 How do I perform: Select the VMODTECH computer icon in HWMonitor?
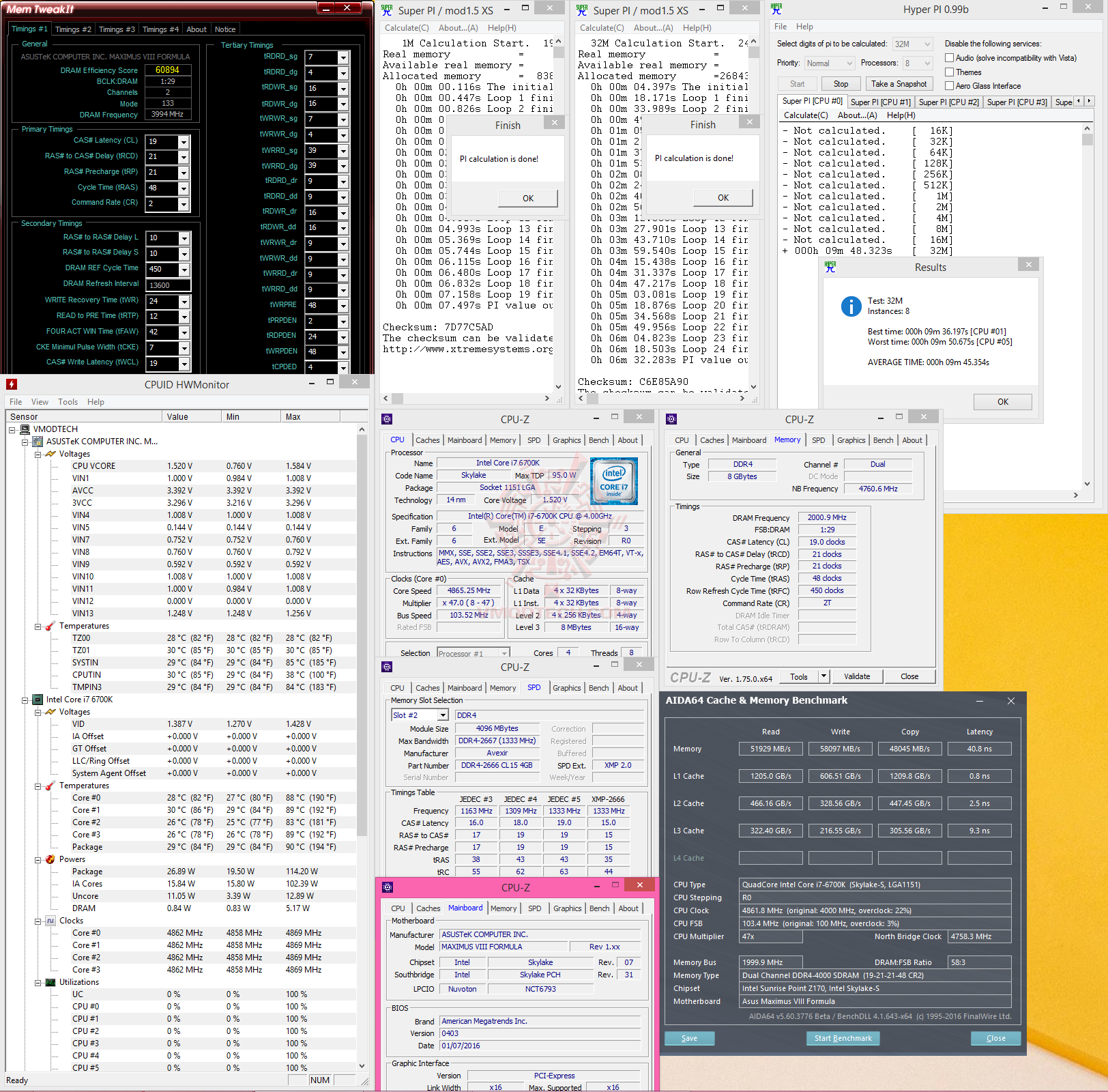[25, 429]
